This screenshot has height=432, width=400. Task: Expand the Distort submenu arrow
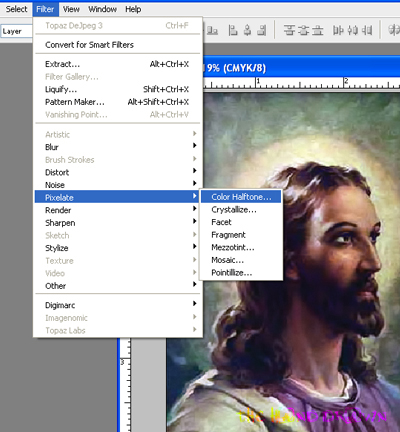(195, 171)
